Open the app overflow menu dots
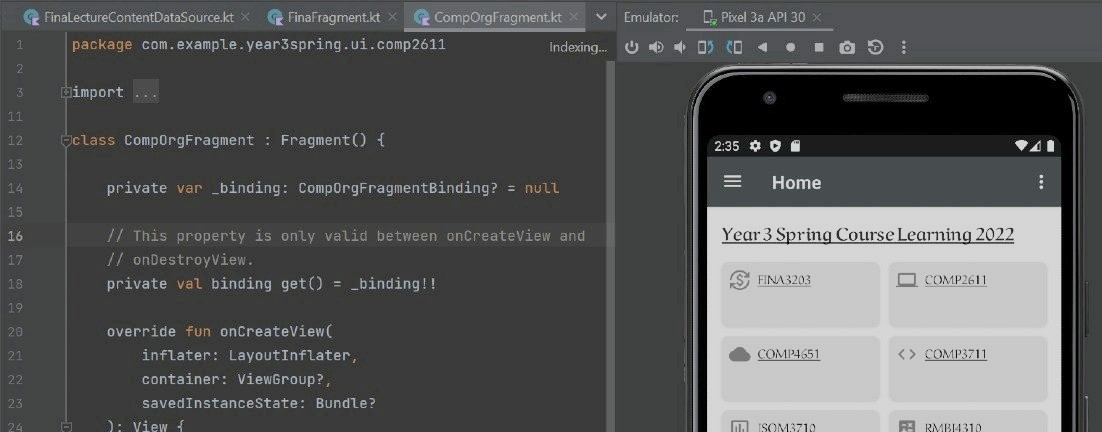The width and height of the screenshot is (1102, 432). pos(1041,182)
